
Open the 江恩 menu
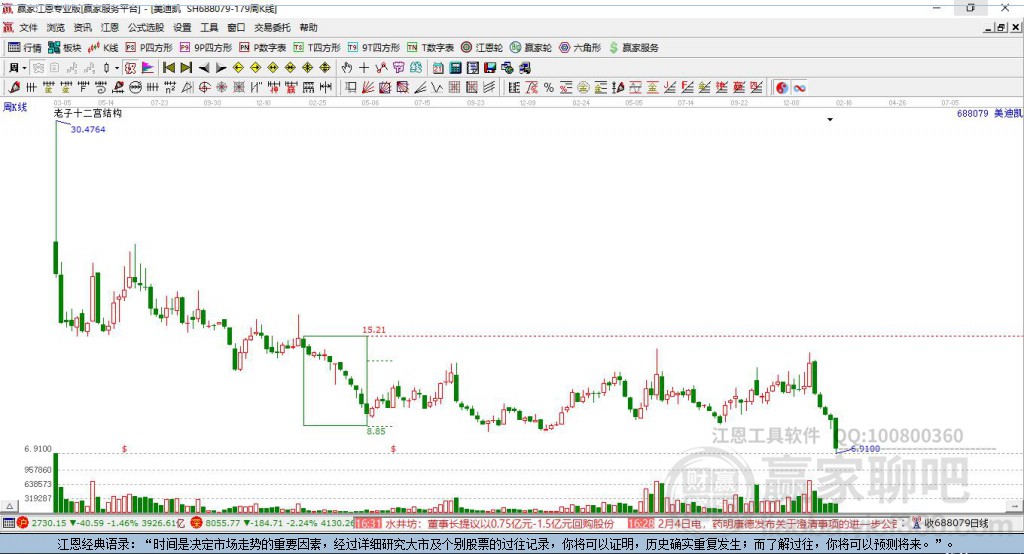[x=110, y=27]
